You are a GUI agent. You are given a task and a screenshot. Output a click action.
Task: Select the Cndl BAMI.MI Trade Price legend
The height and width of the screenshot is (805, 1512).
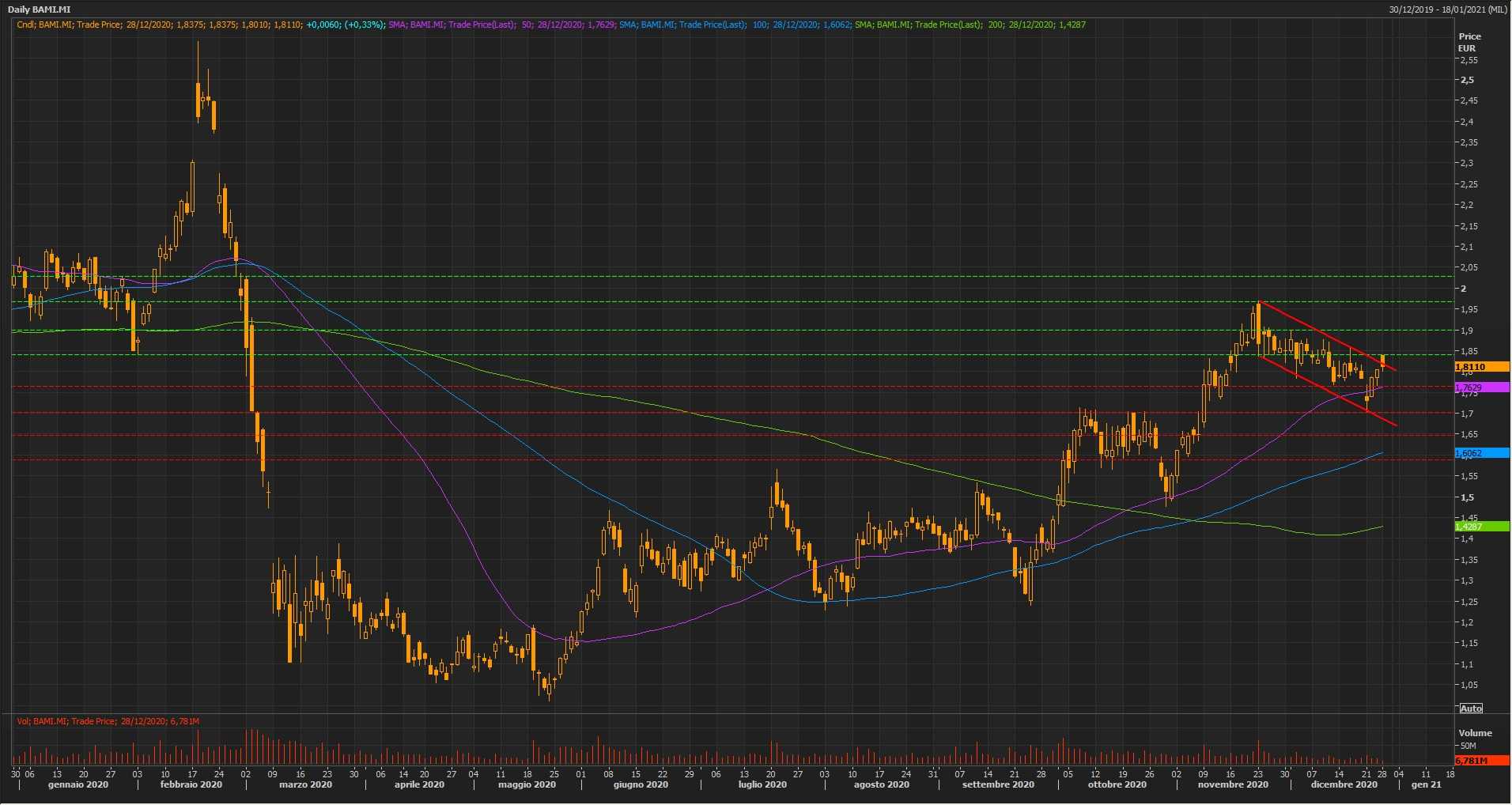(x=200, y=25)
